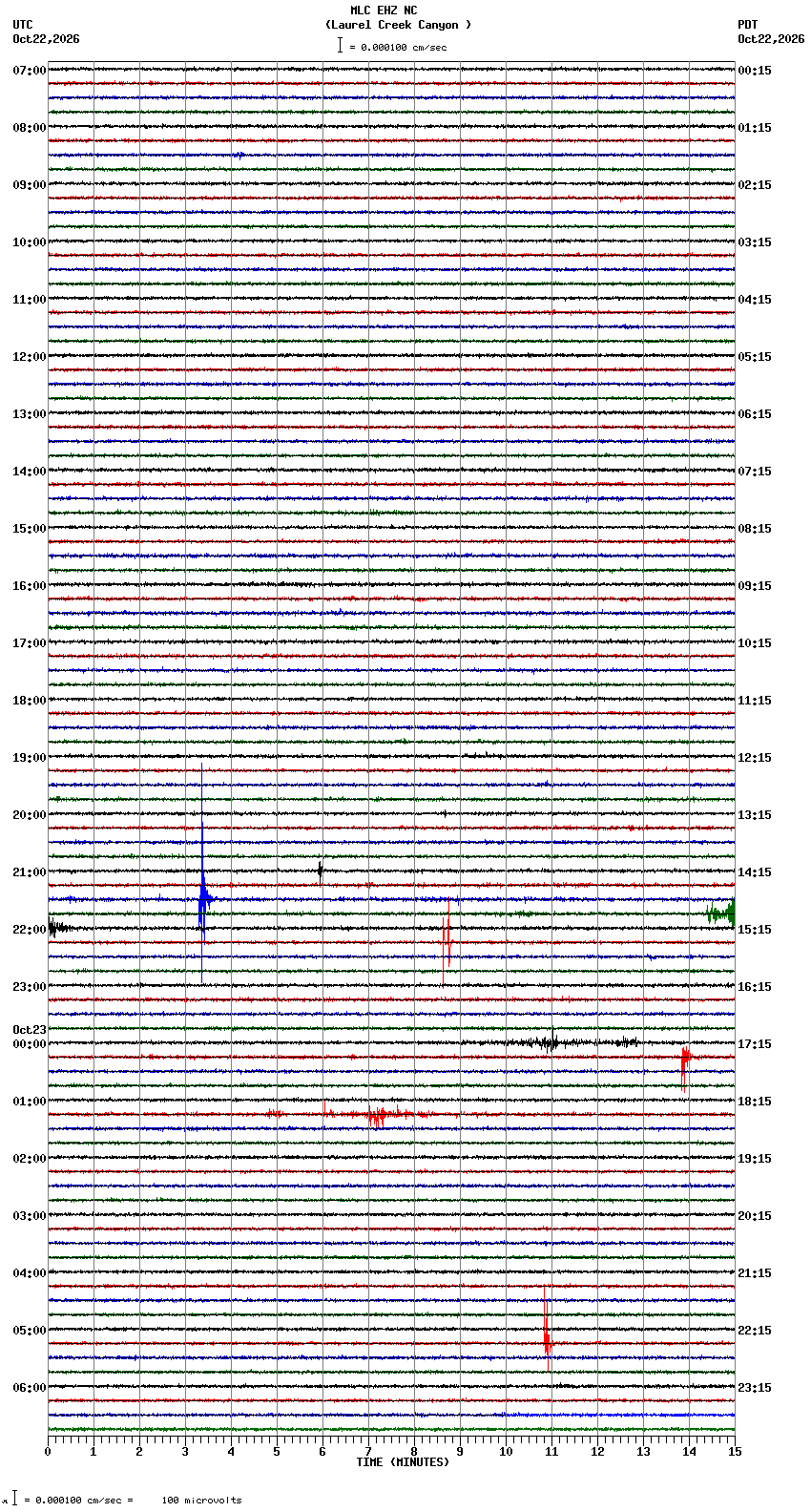
Task: Click the 08:00 UTC time label
Action: click(x=30, y=128)
